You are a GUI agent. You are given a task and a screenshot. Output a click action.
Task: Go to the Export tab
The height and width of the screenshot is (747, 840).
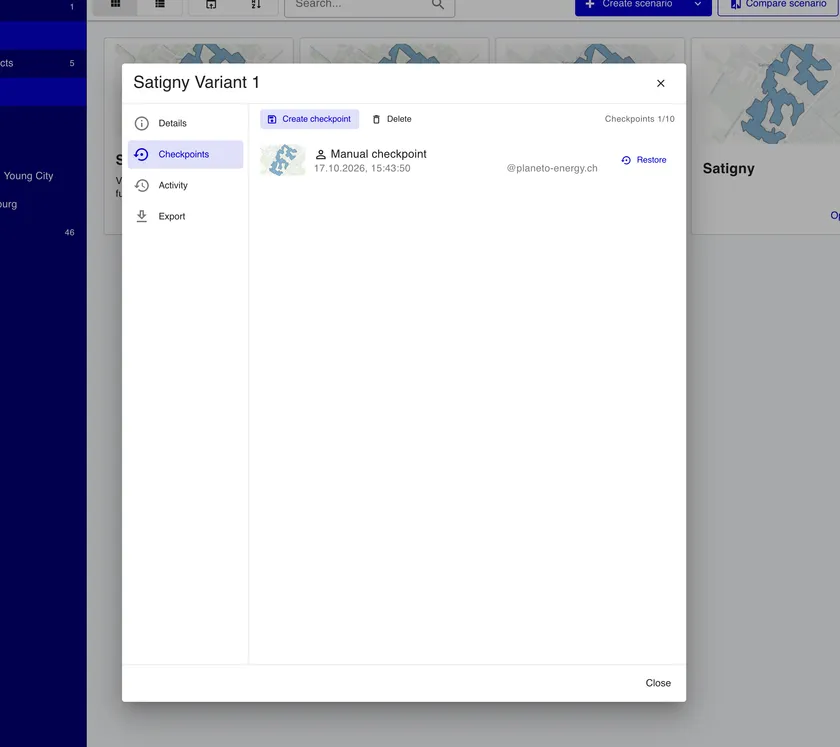point(185,216)
